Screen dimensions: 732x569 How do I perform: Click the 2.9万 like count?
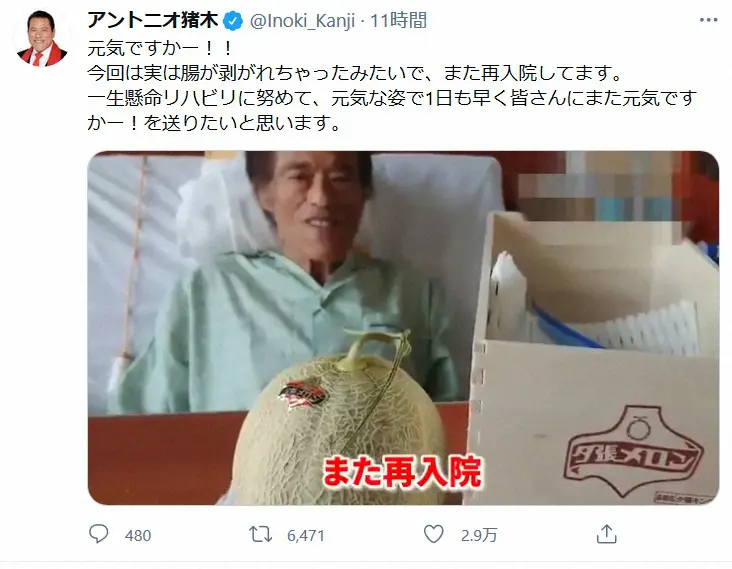479,535
